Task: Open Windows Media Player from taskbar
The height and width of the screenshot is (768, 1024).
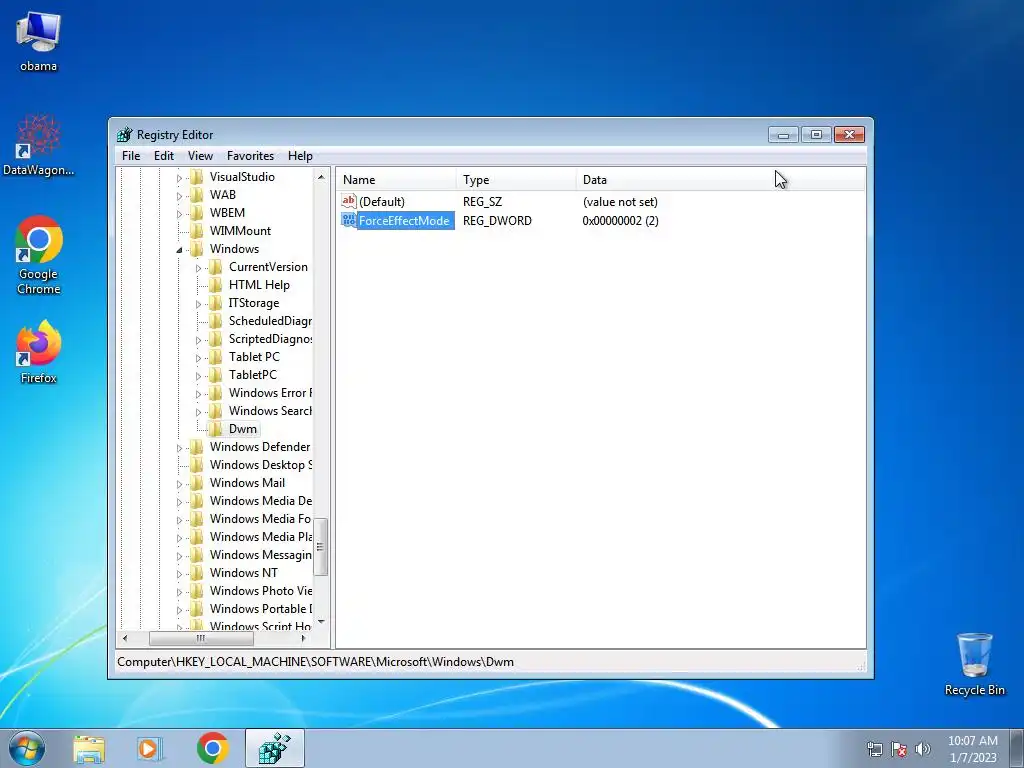Action: click(x=150, y=748)
